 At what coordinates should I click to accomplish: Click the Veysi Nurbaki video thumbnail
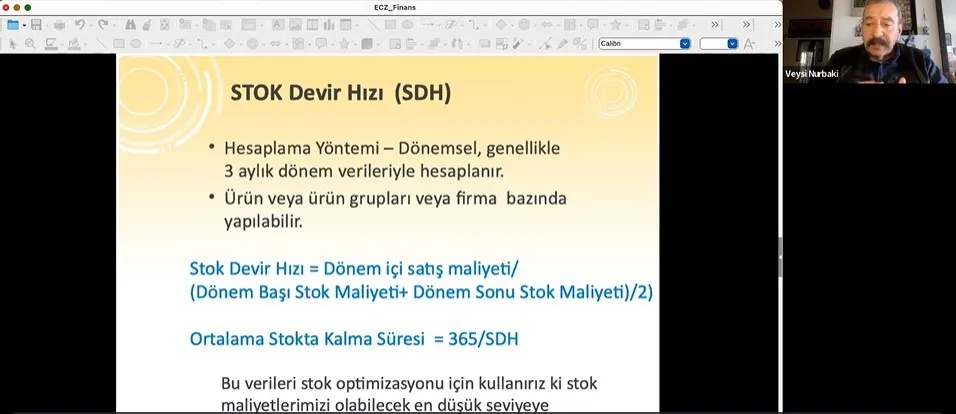pos(868,41)
